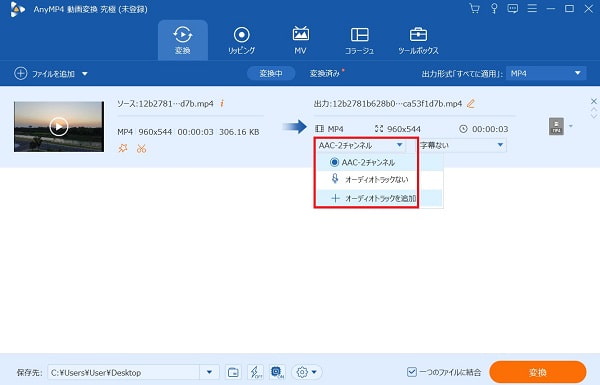Open the scissors cut tool
The width and height of the screenshot is (600, 385).
pos(142,148)
